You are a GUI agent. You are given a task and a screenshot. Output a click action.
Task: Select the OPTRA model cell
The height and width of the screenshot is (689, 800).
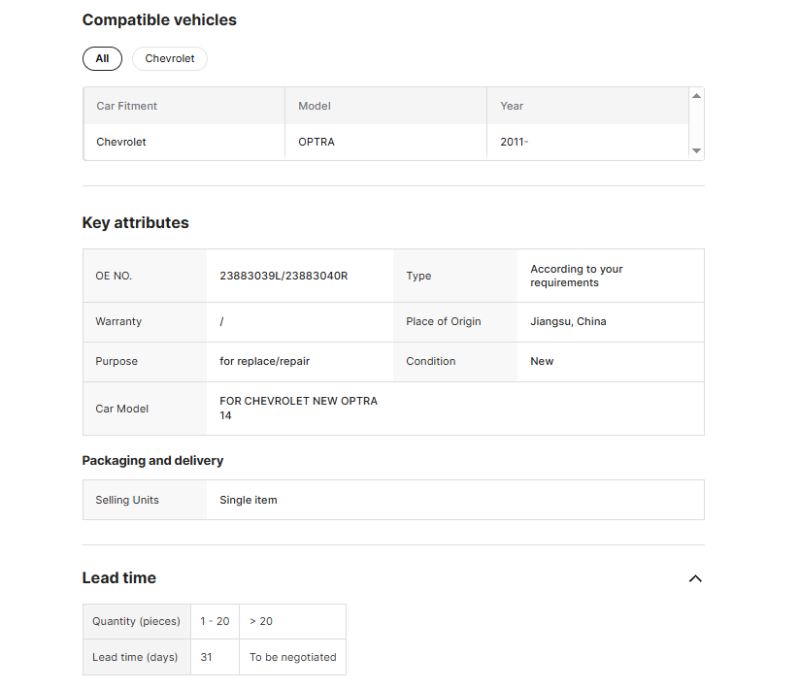(316, 142)
